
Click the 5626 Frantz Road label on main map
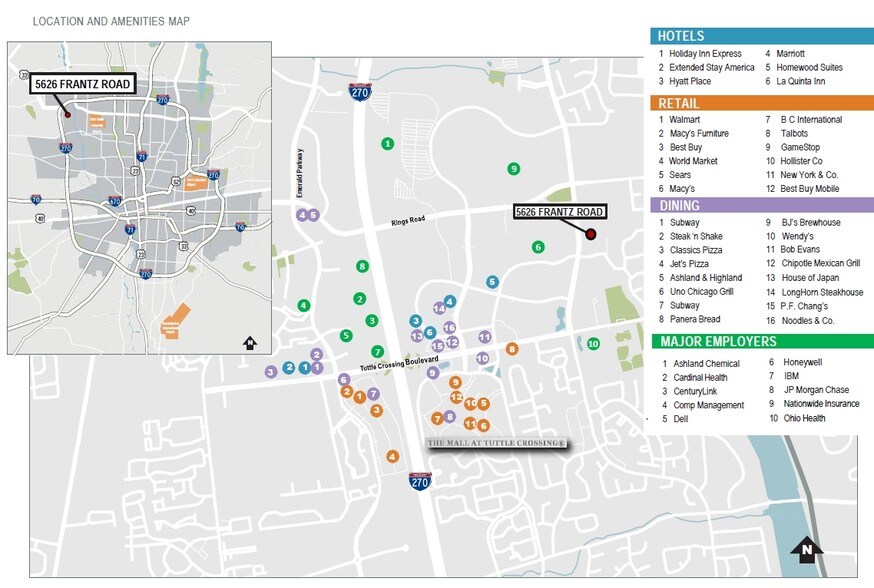560,212
